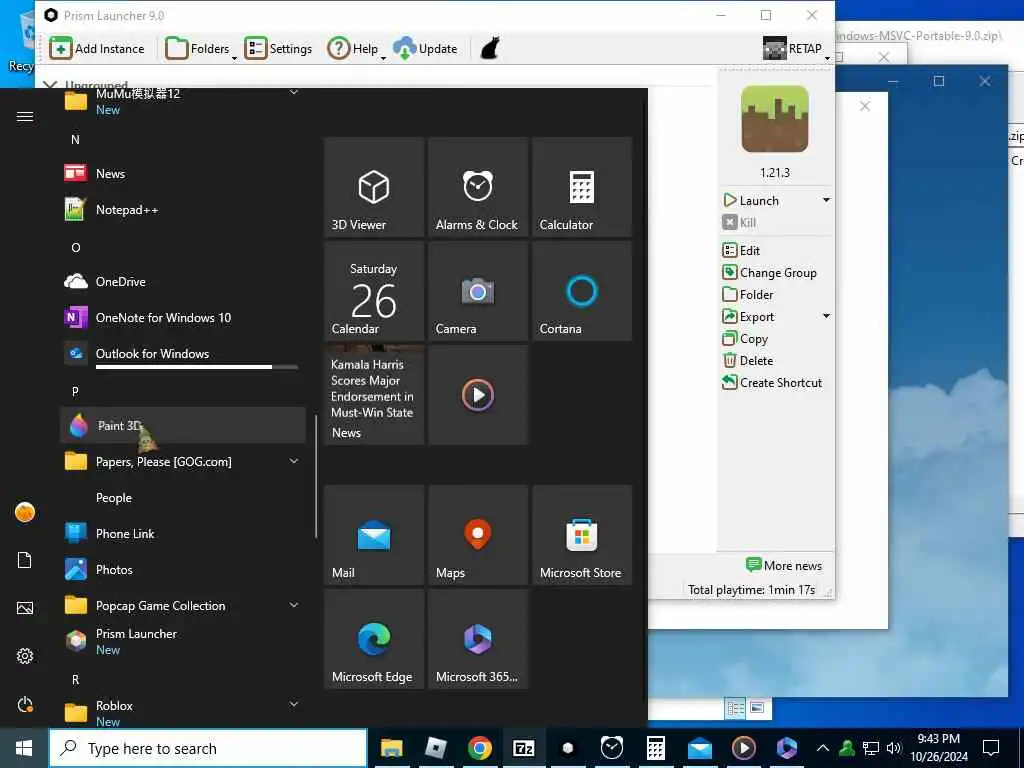
Task: Open the Mail tile
Action: [x=374, y=535]
